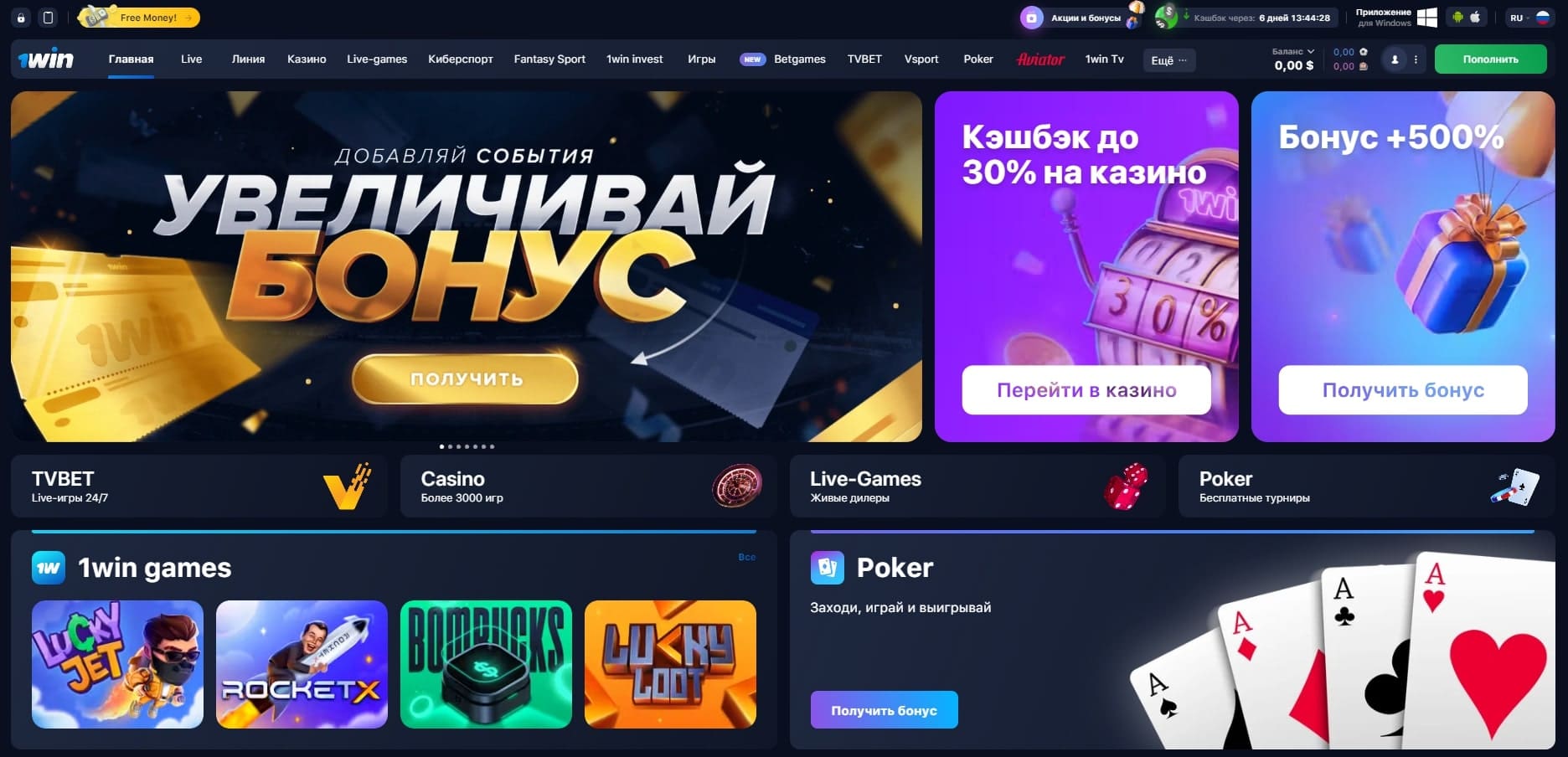Image resolution: width=1568 pixels, height=757 pixels.
Task: Click the Apple app download icon
Action: coord(1475,17)
